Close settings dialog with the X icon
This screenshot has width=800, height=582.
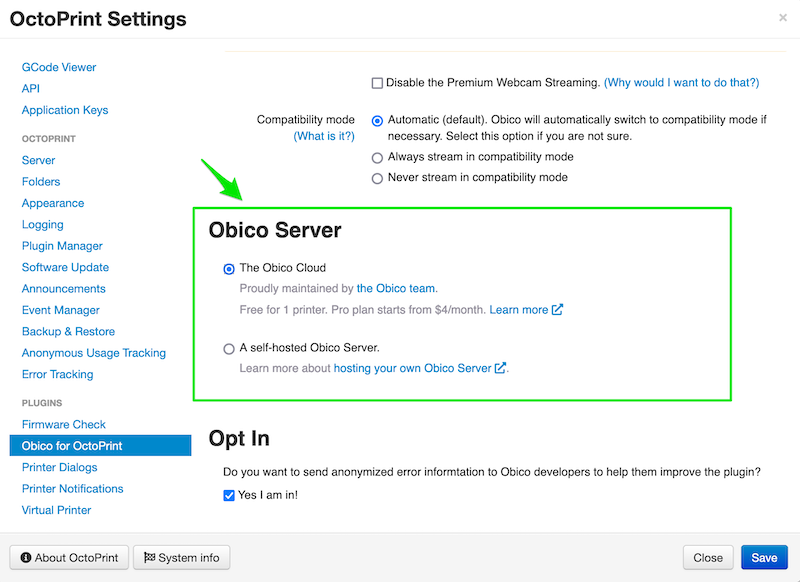click(783, 18)
